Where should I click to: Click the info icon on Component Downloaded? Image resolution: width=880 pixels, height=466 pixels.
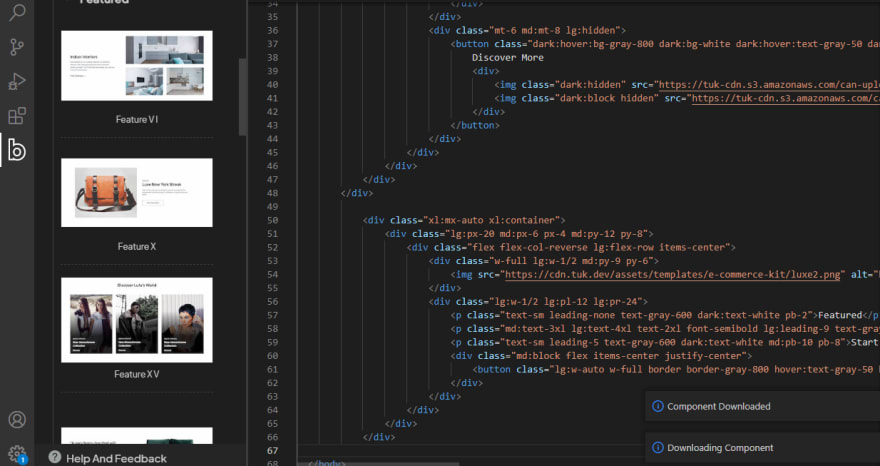click(658, 406)
